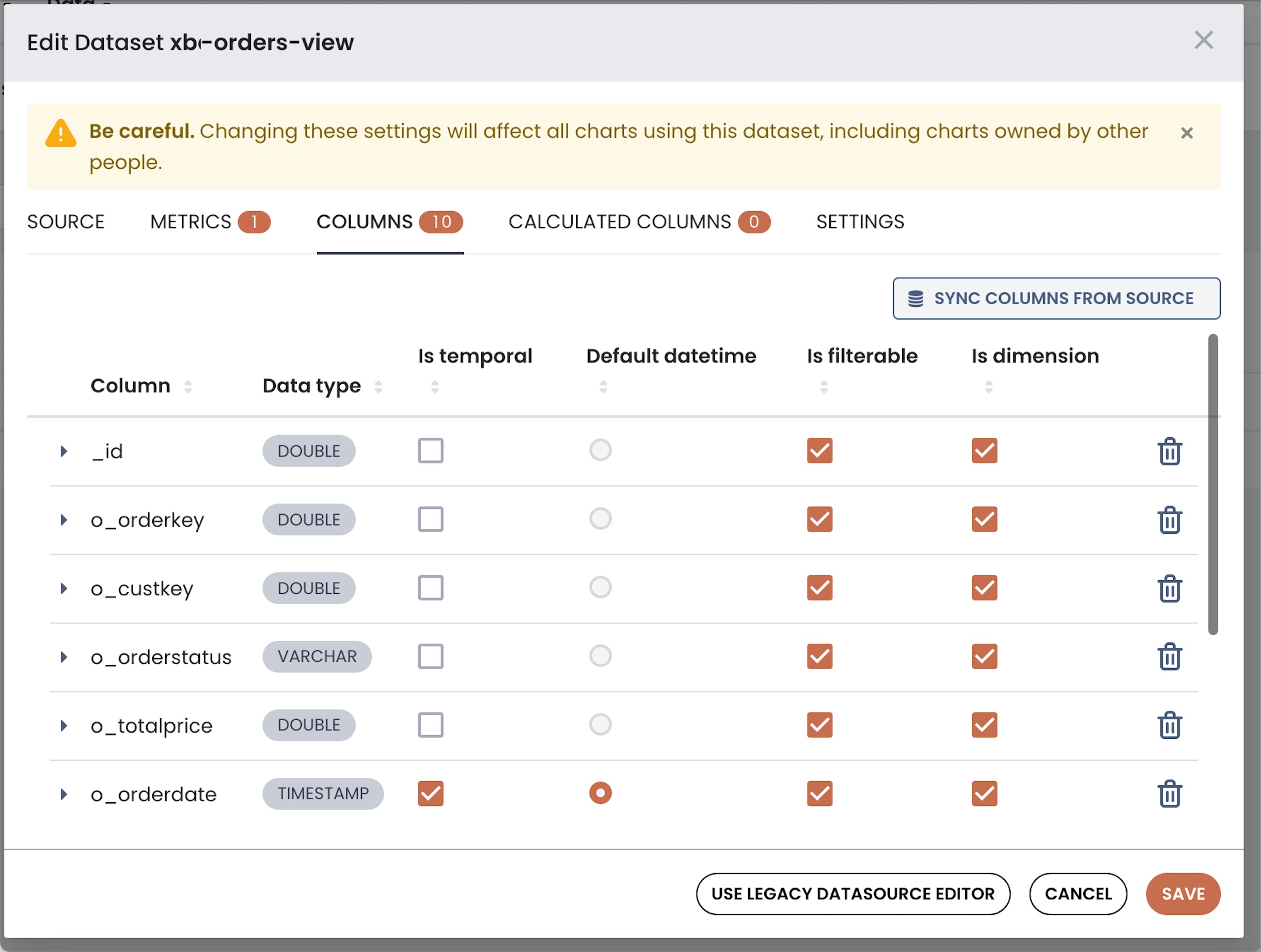Viewport: 1261px width, 952px height.
Task: Uncheck Is filterable for o_custkey
Action: click(819, 588)
